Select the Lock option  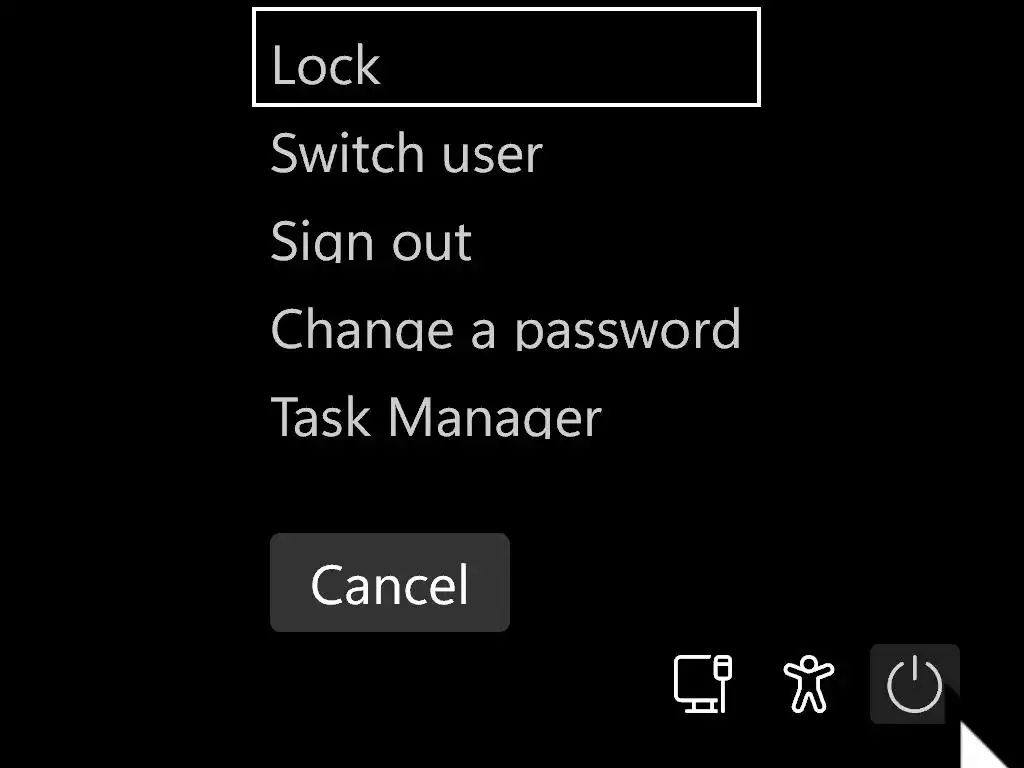point(506,57)
